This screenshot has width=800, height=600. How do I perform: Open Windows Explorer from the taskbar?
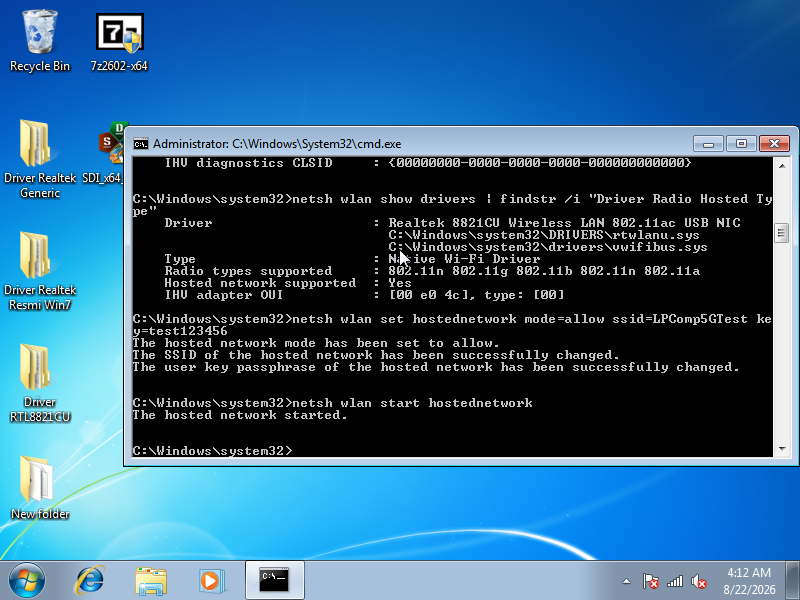[151, 580]
